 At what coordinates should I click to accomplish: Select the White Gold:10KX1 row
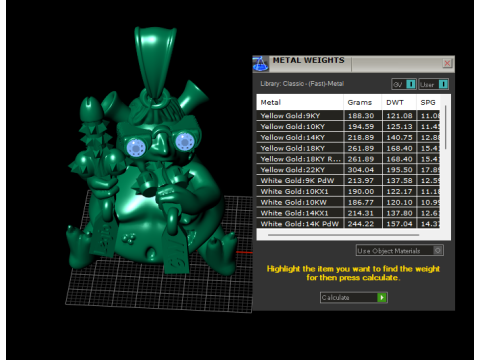point(348,191)
